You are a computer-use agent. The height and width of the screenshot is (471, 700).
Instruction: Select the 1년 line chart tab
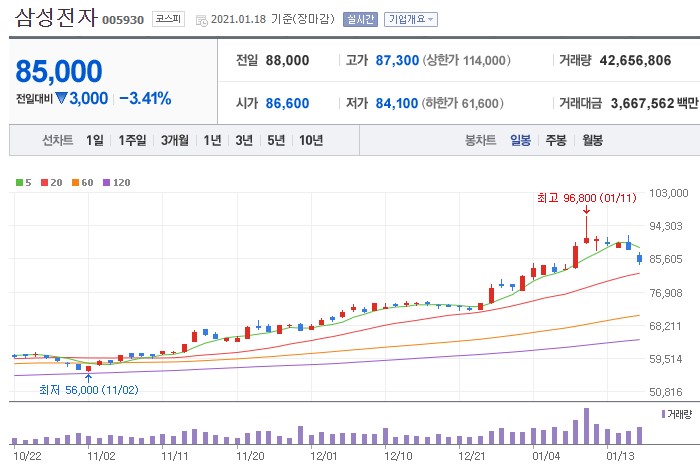(x=212, y=140)
